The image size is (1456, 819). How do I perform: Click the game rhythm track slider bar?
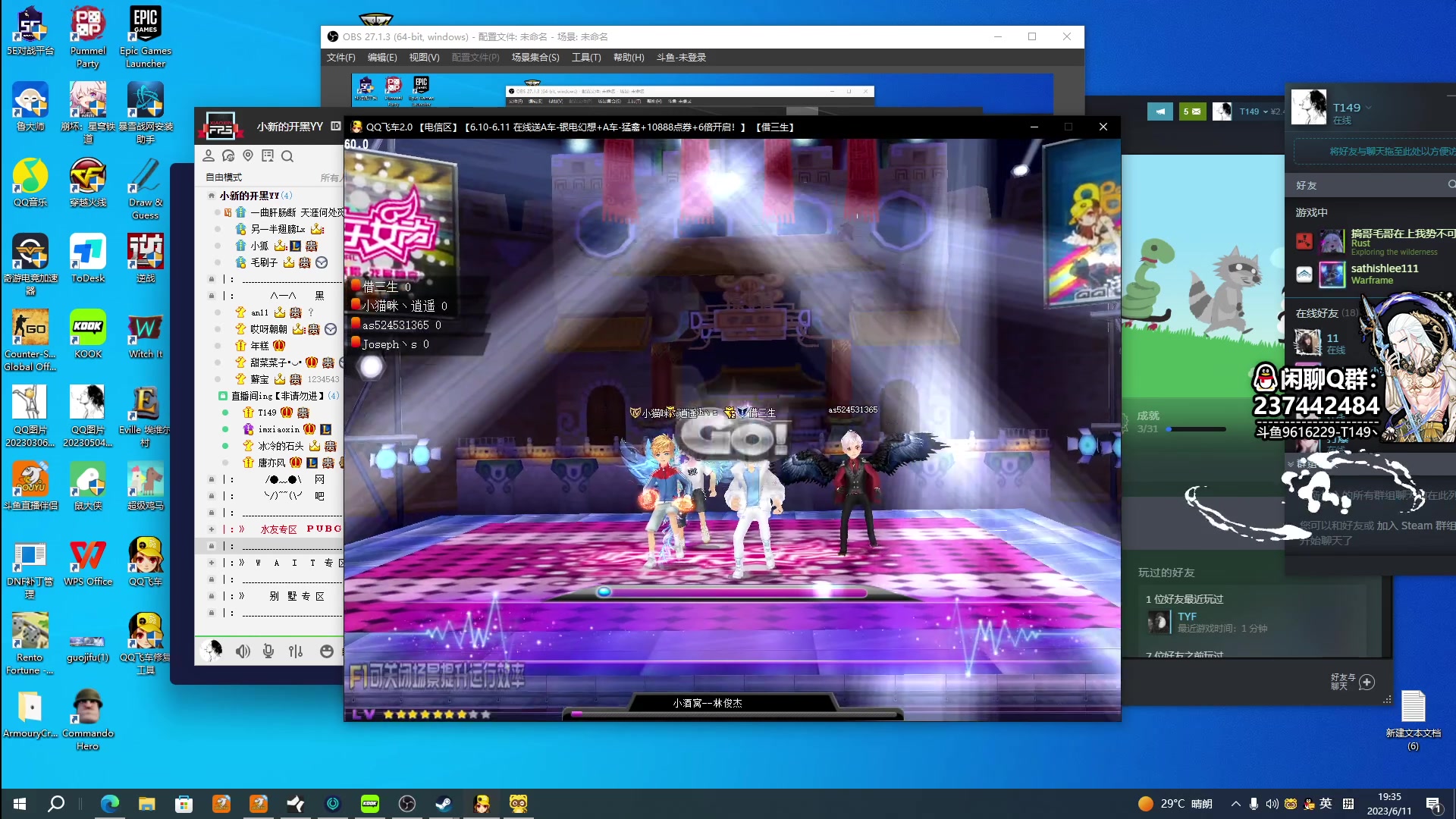point(734,592)
